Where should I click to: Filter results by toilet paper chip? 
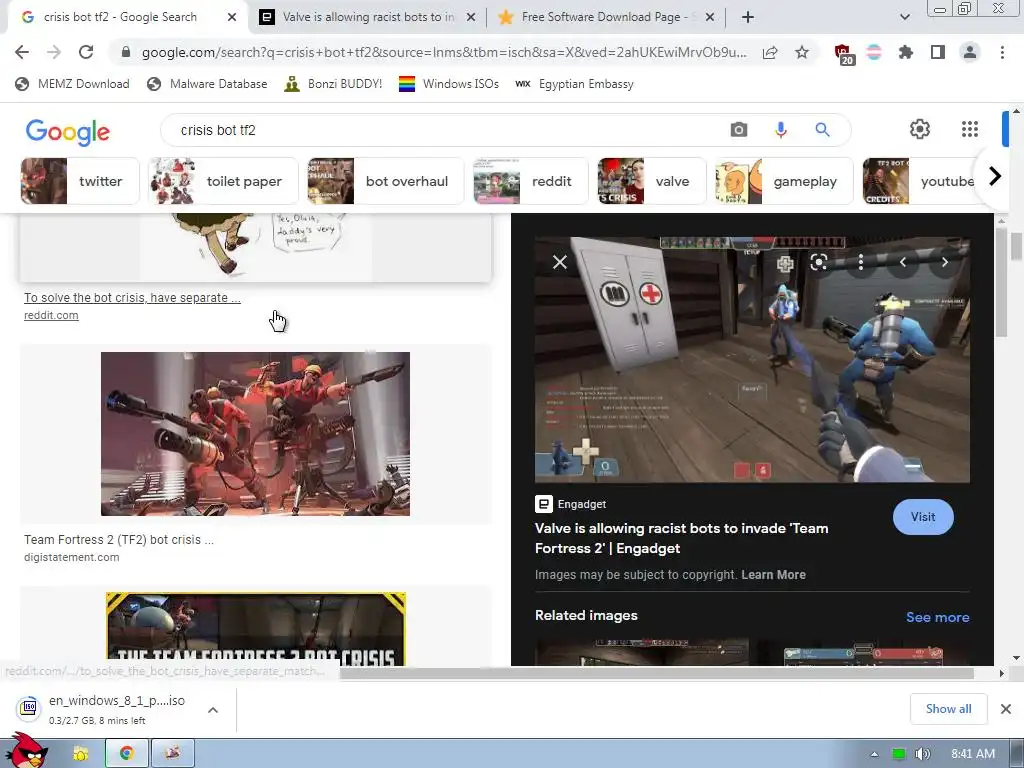(x=223, y=181)
